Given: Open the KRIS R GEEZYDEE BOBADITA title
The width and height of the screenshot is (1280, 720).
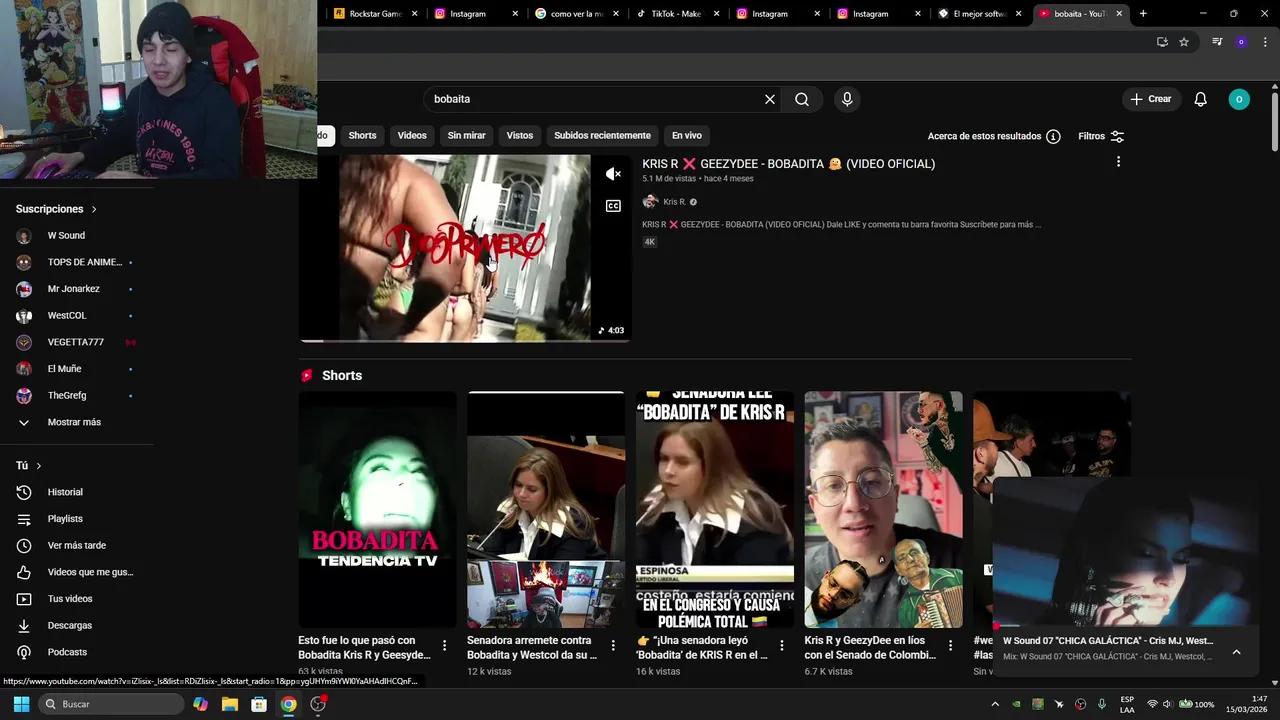Looking at the screenshot, I should 788,164.
